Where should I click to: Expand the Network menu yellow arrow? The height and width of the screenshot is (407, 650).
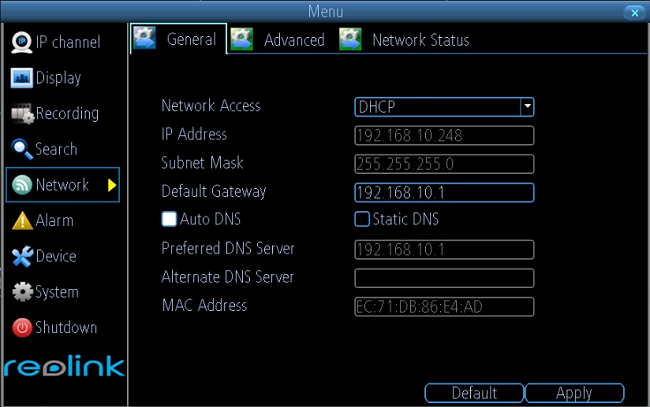tap(112, 185)
